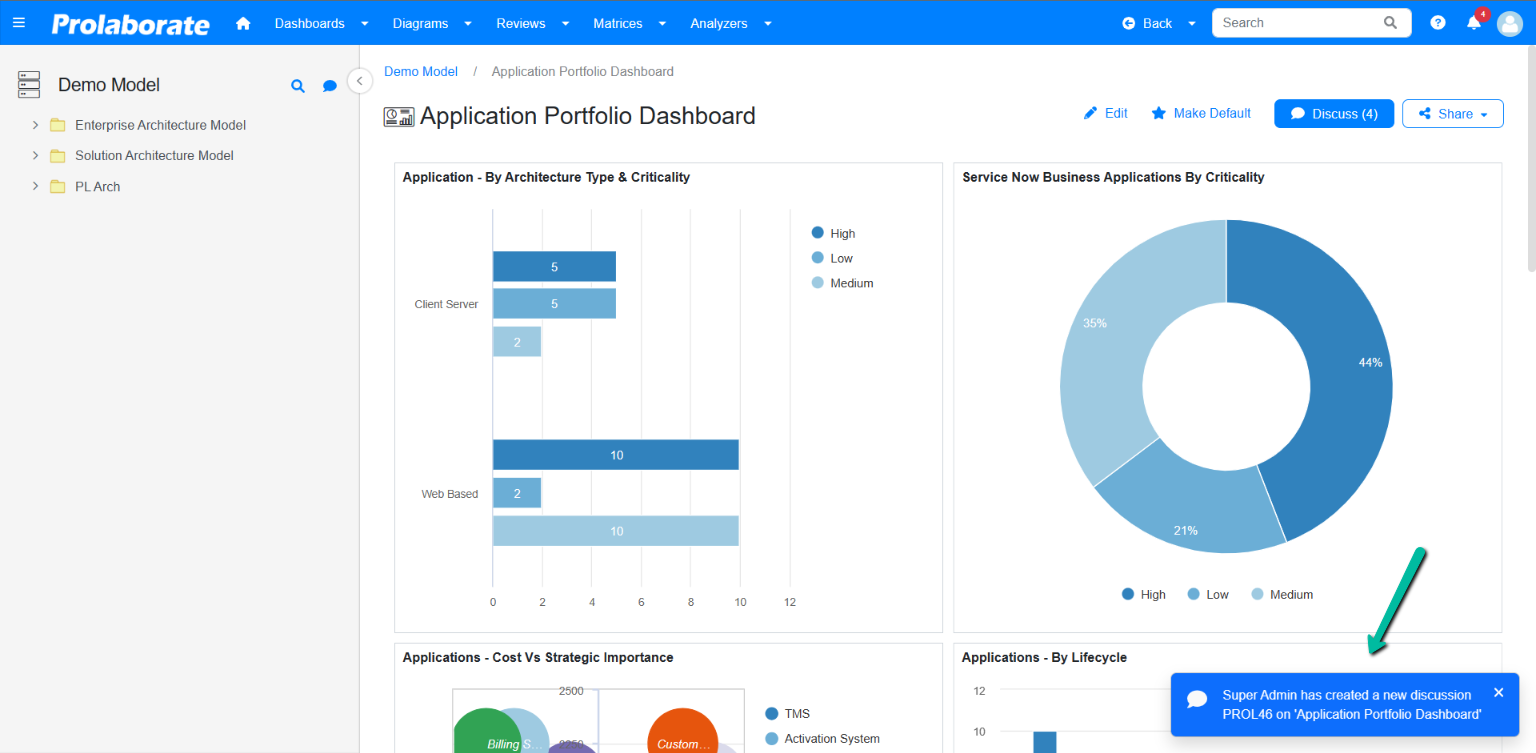
Task: Open the Enterprise Architecture Model folder label
Action: pos(160,125)
